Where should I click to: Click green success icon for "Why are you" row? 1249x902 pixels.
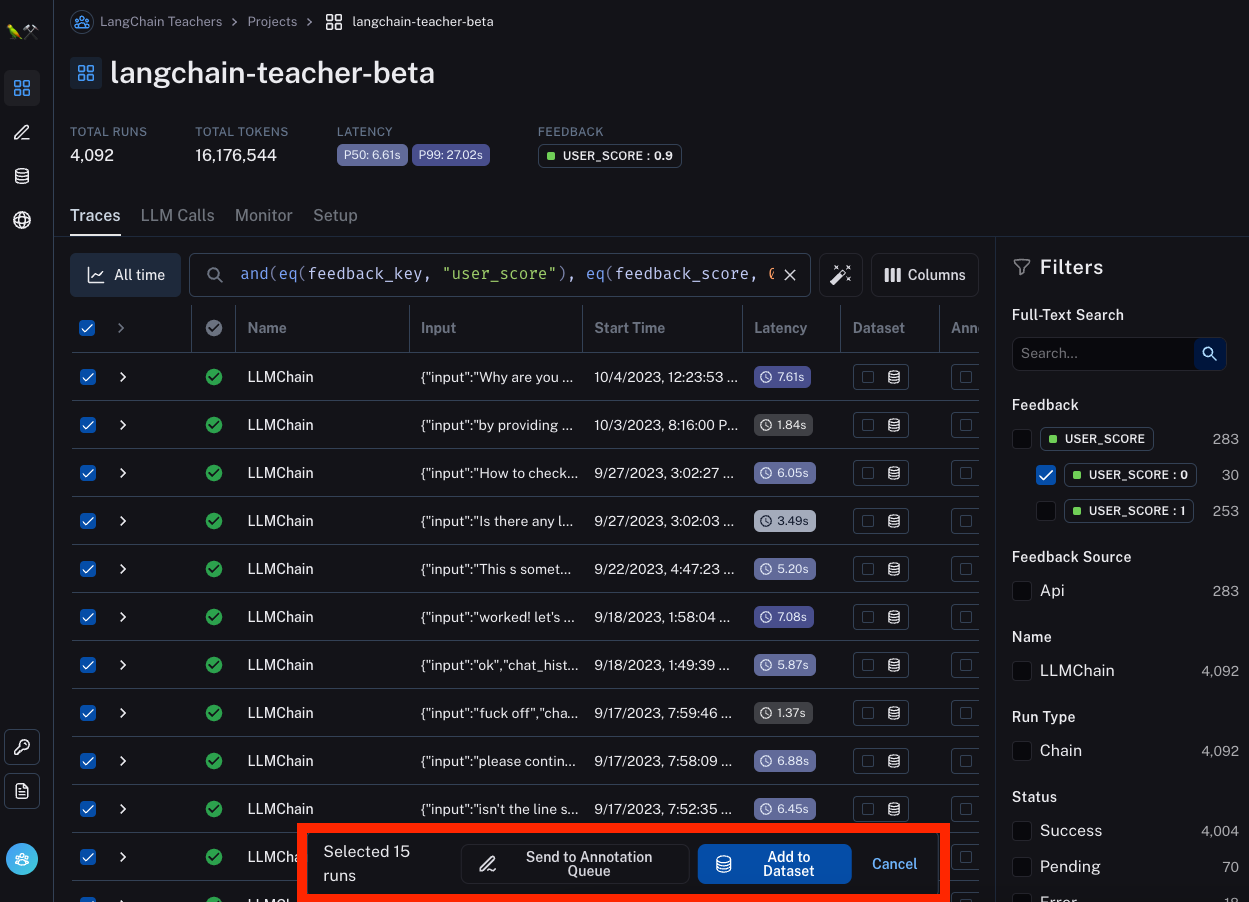214,377
